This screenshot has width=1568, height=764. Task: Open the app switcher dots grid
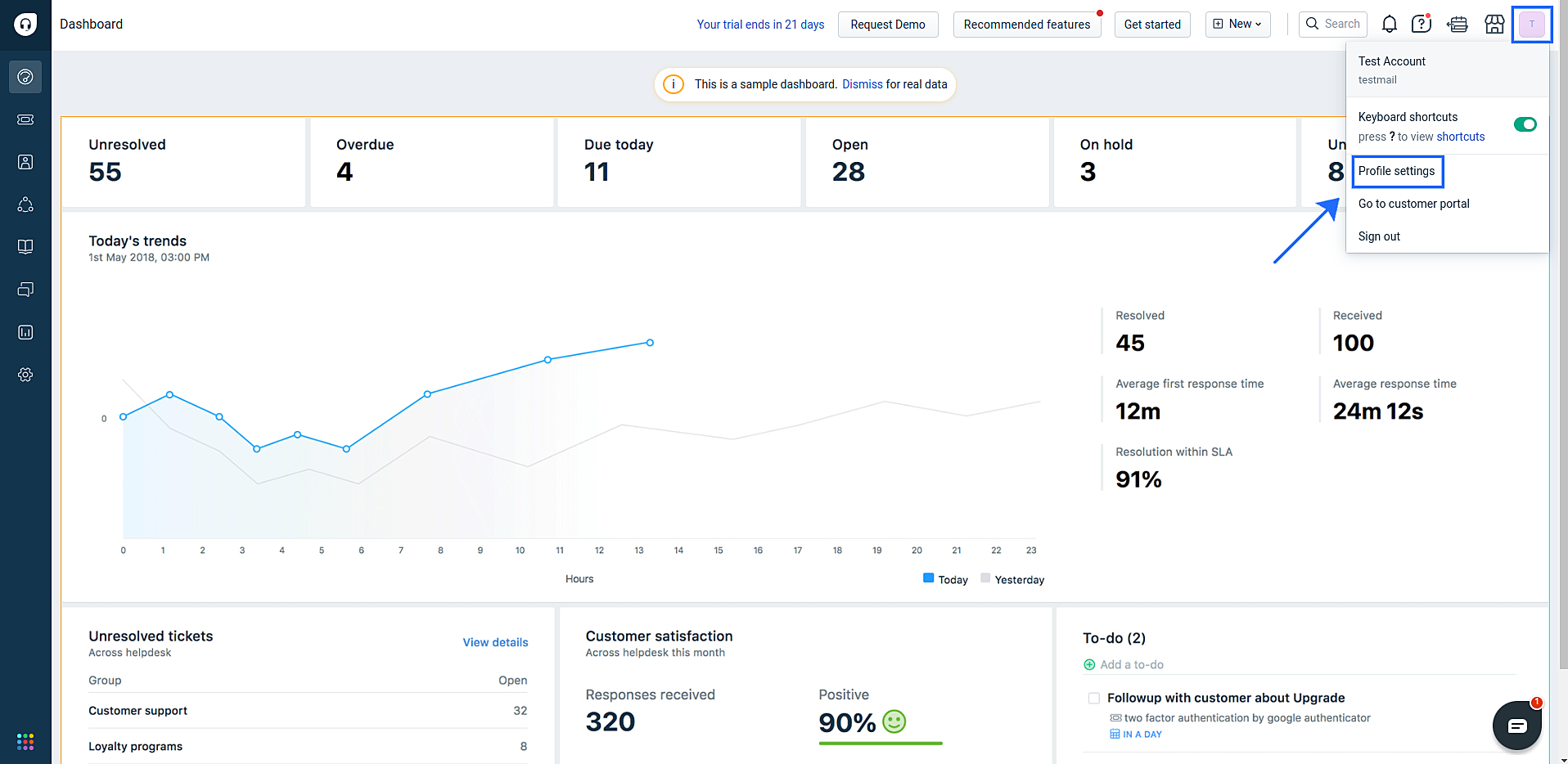coord(25,741)
